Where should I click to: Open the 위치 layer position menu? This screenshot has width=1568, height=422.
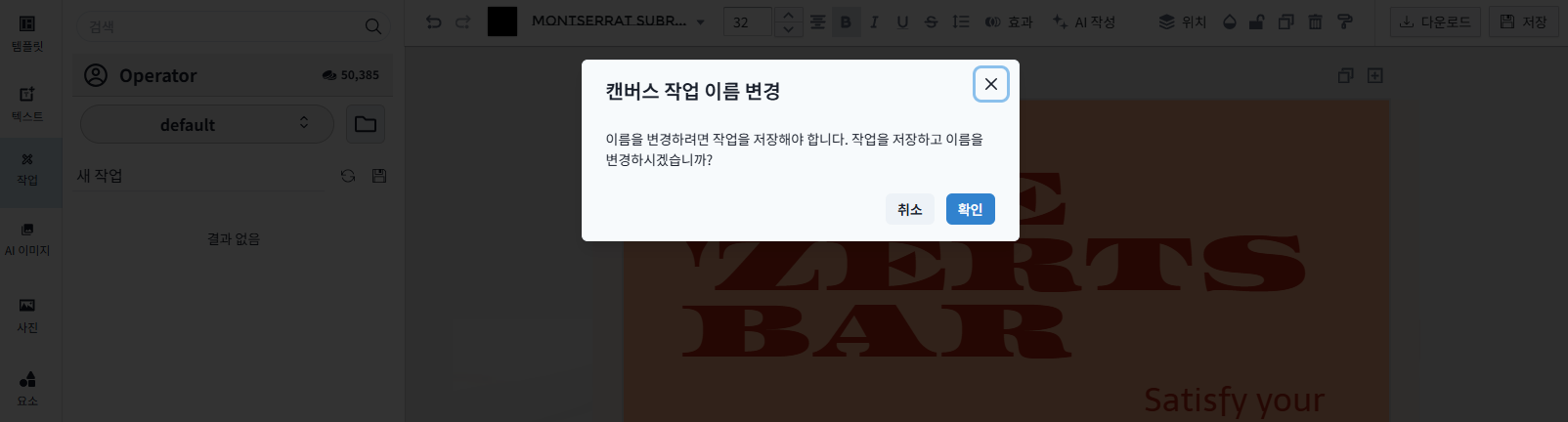(1182, 21)
